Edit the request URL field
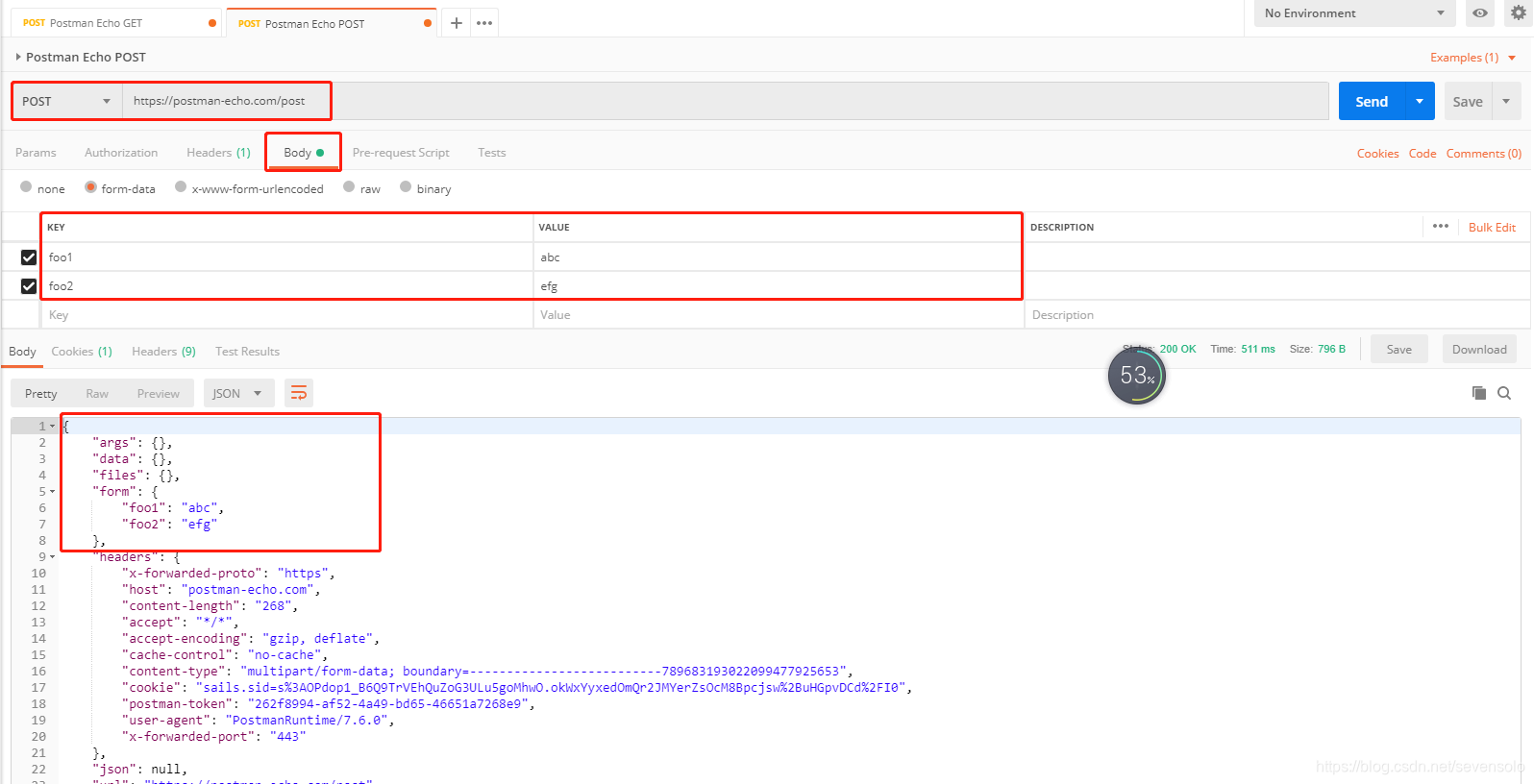 tap(726, 101)
